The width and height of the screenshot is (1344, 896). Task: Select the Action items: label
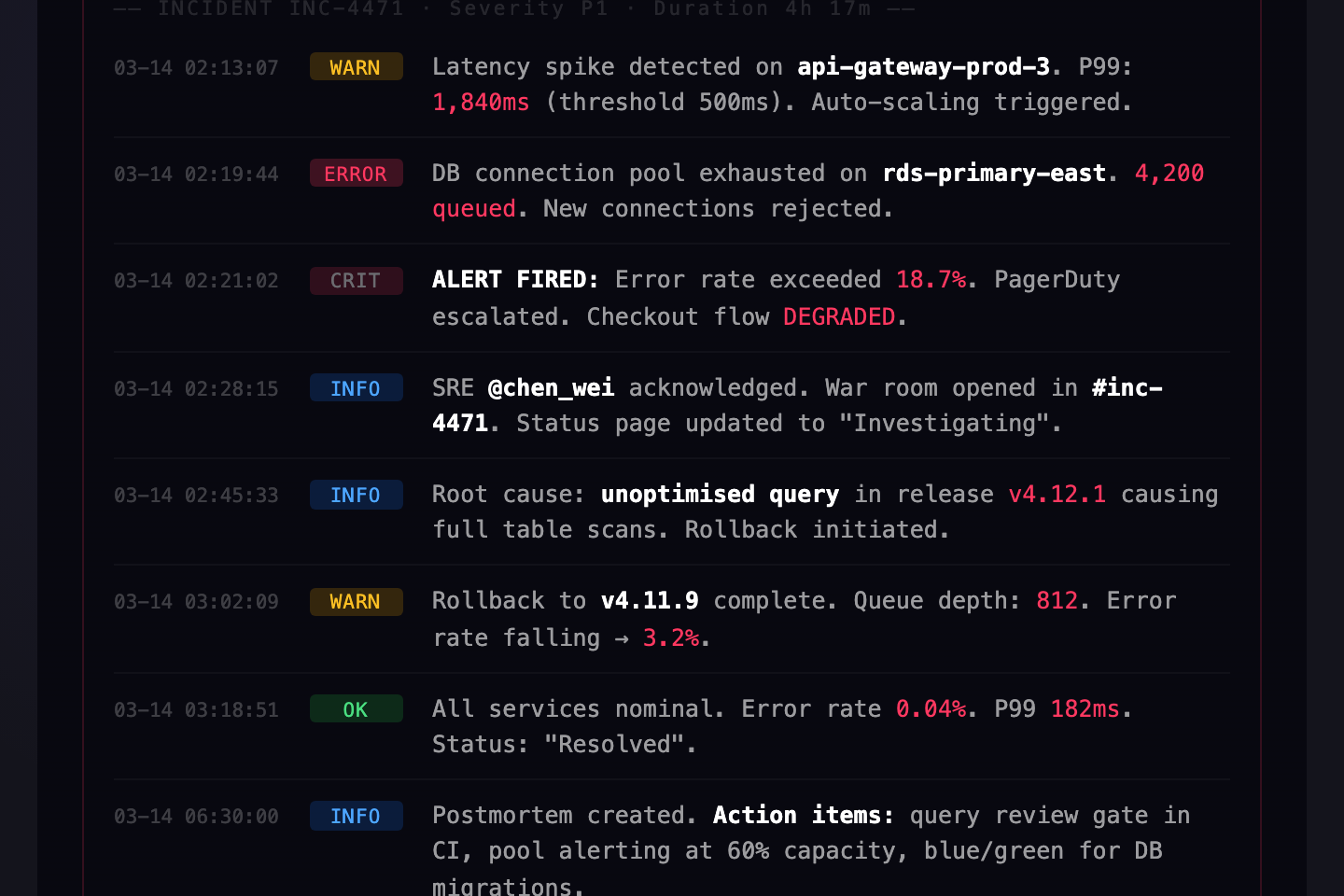coord(804,816)
